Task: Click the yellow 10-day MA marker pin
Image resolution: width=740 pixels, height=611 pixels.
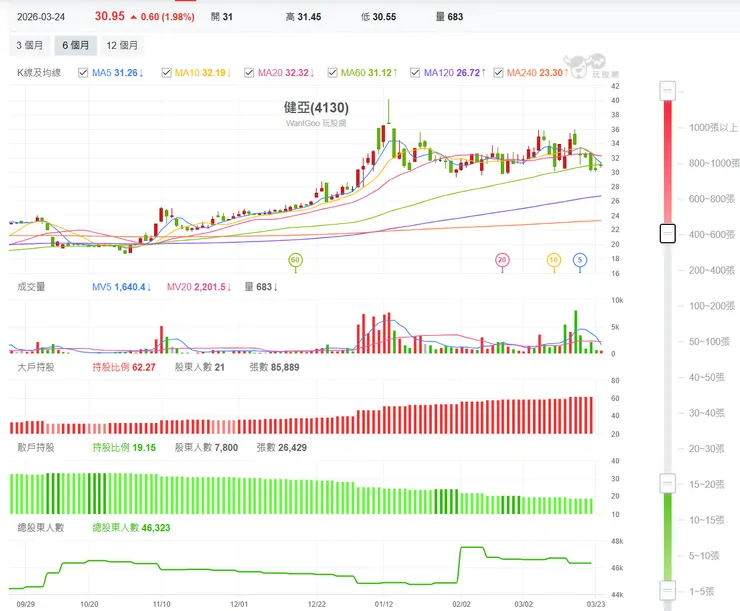Action: (554, 260)
